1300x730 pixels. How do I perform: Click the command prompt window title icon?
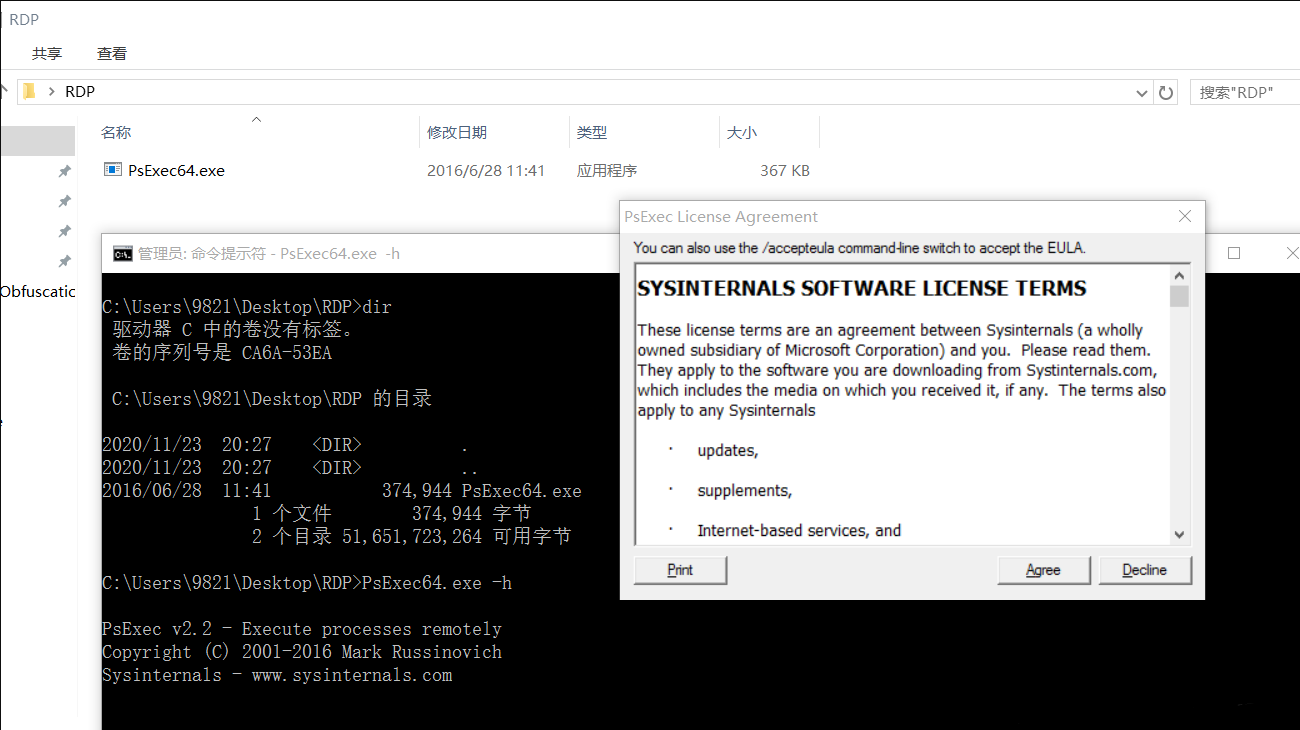click(122, 254)
